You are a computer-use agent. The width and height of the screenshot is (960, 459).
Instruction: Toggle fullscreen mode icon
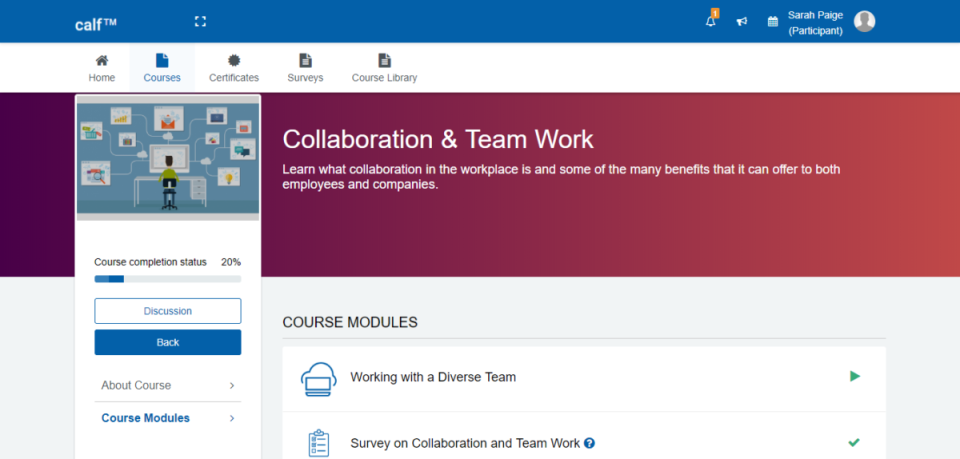pos(200,21)
